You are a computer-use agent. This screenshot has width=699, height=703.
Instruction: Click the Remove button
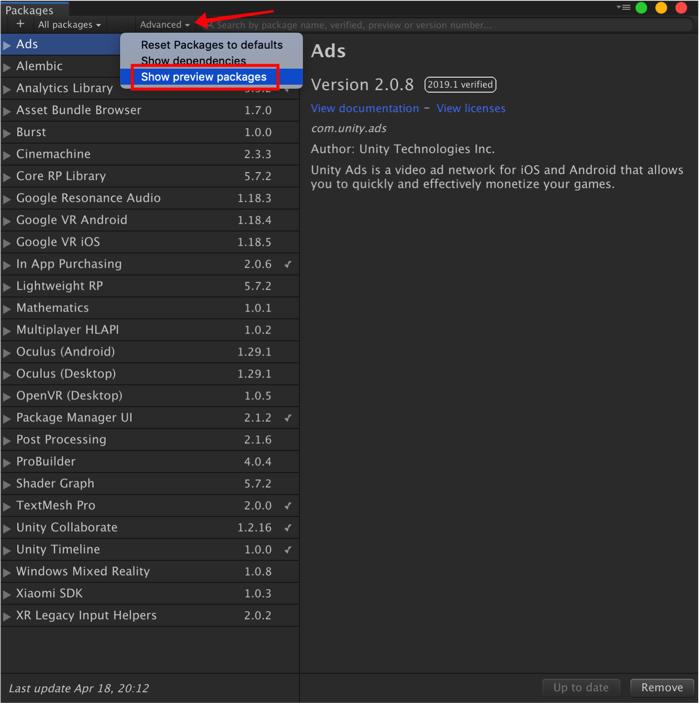[x=662, y=687]
